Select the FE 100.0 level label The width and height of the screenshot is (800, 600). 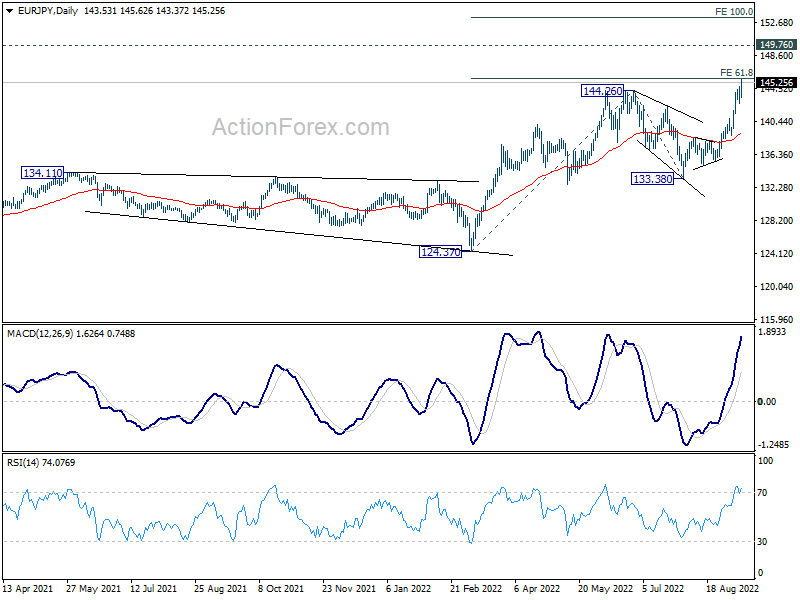tap(734, 11)
